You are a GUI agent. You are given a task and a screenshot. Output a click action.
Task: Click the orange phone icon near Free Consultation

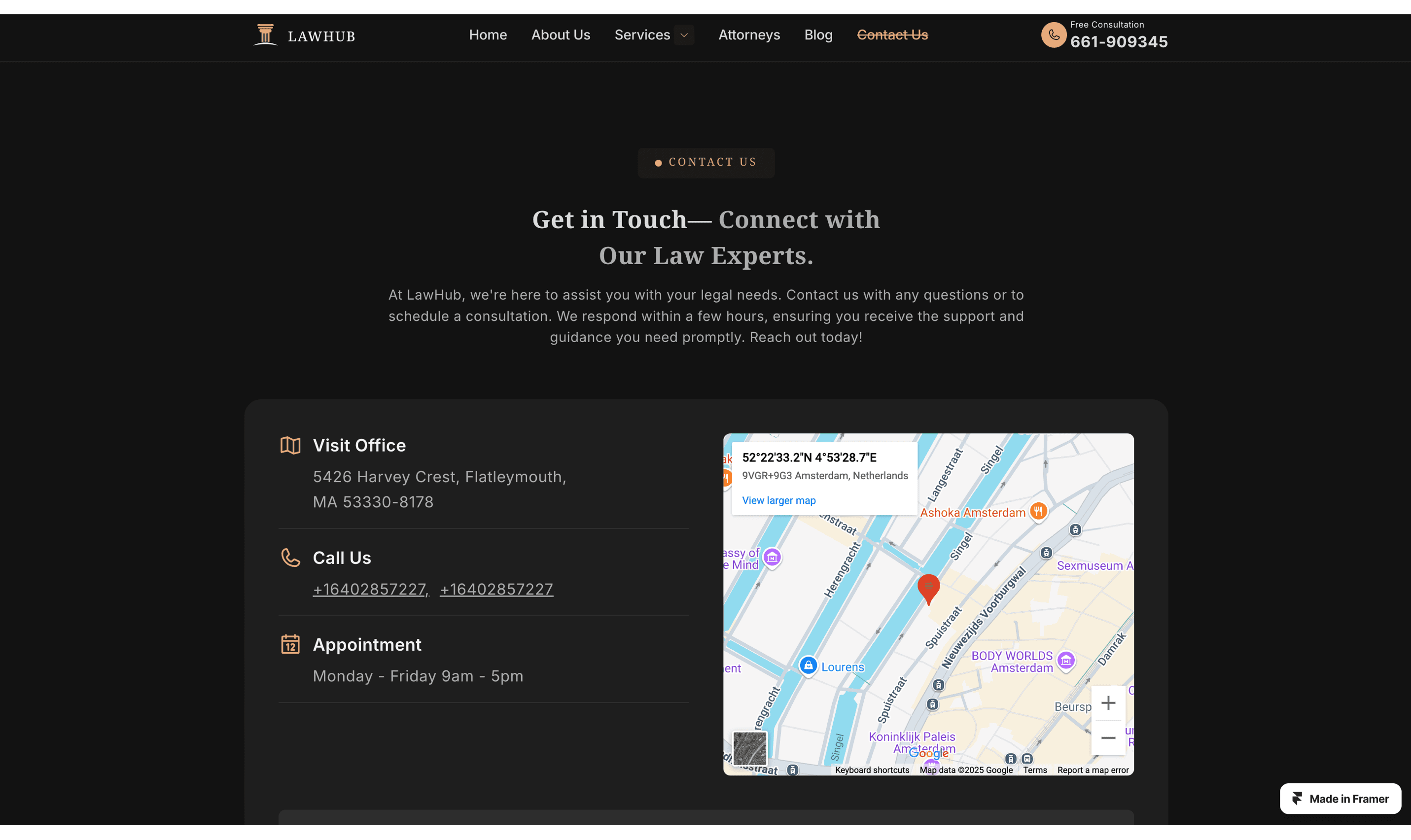[1053, 35]
